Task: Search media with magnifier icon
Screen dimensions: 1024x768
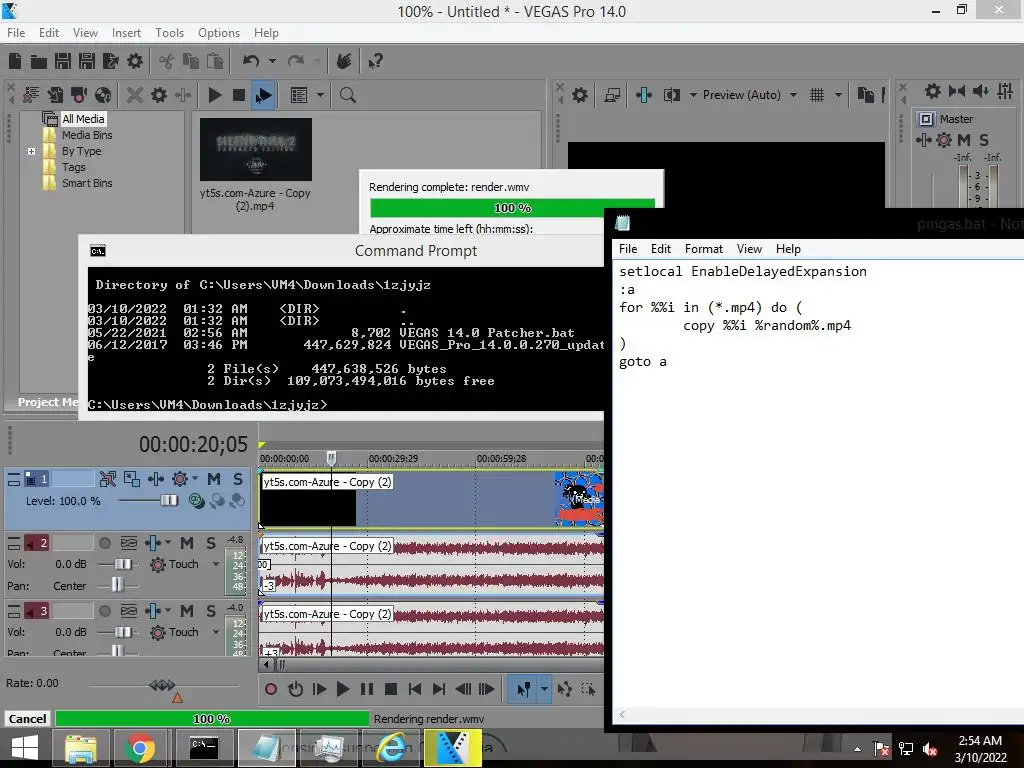Action: (347, 95)
